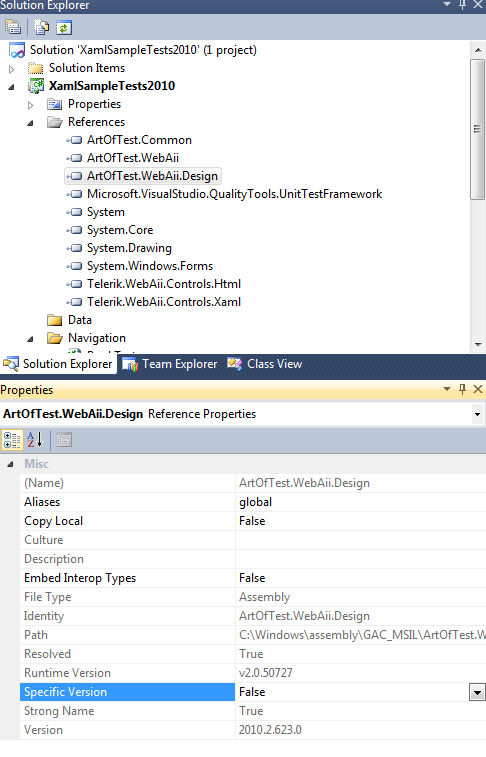Click the Copy Local value False

[252, 521]
